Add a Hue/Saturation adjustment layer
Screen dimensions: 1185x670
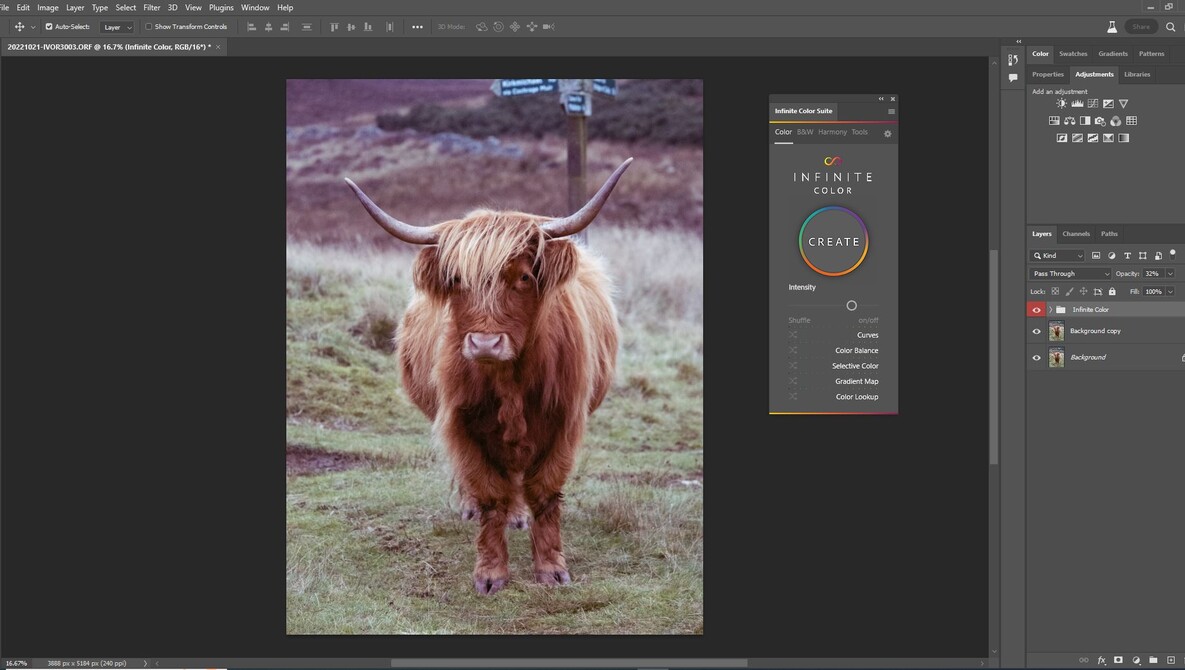click(1054, 120)
